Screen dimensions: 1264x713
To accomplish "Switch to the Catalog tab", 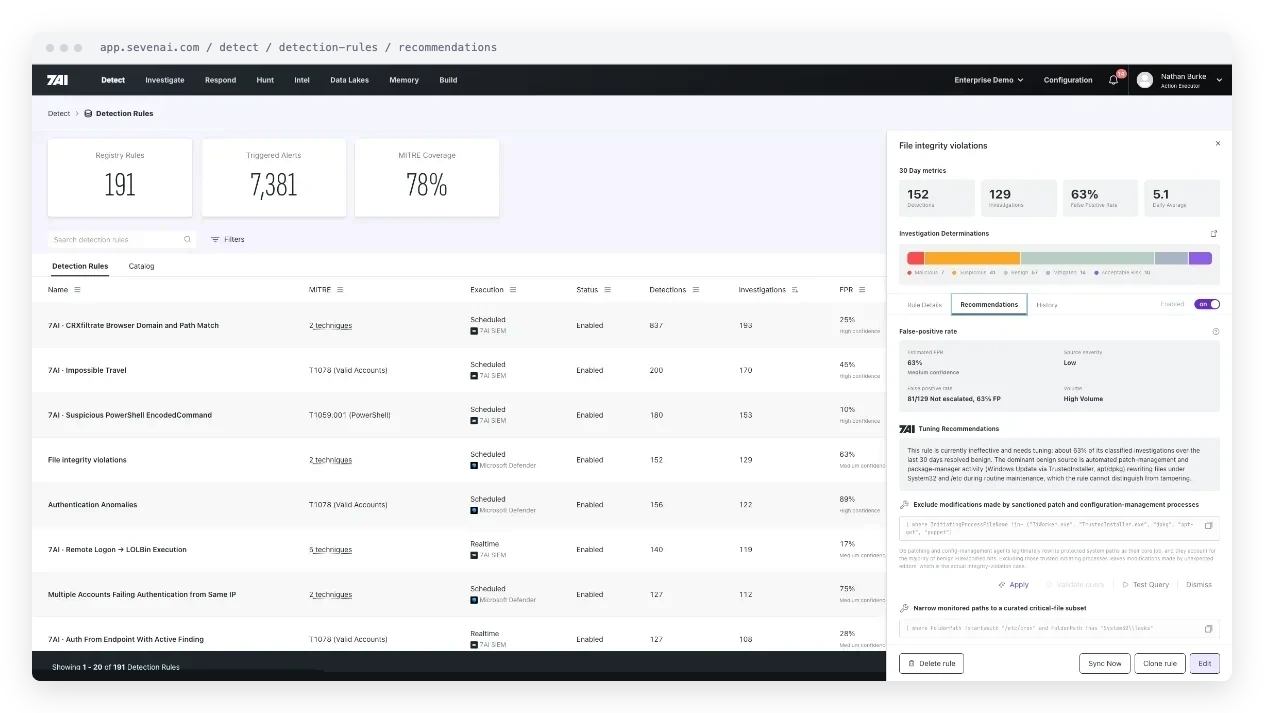I will click(x=141, y=266).
